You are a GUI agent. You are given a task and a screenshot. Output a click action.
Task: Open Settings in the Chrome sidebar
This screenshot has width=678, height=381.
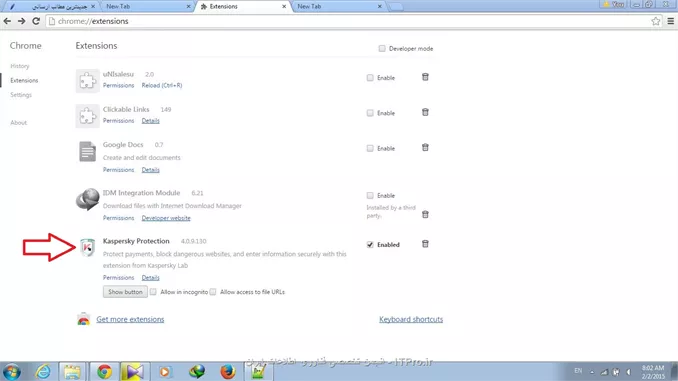pos(21,95)
